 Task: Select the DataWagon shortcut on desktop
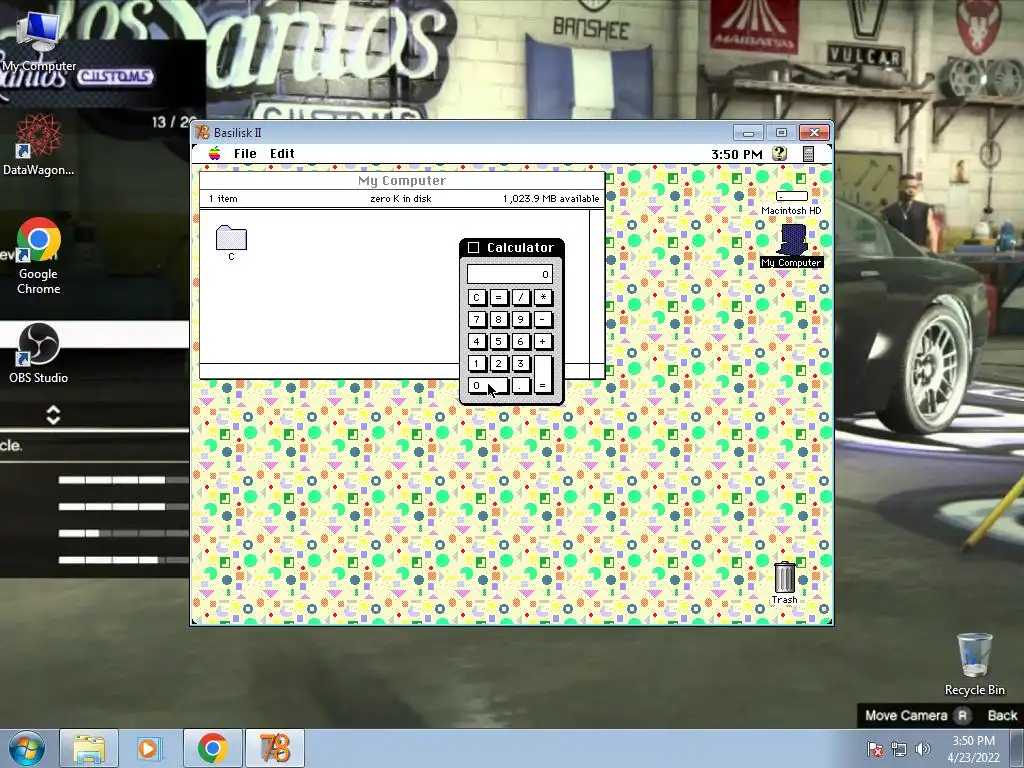tap(39, 145)
